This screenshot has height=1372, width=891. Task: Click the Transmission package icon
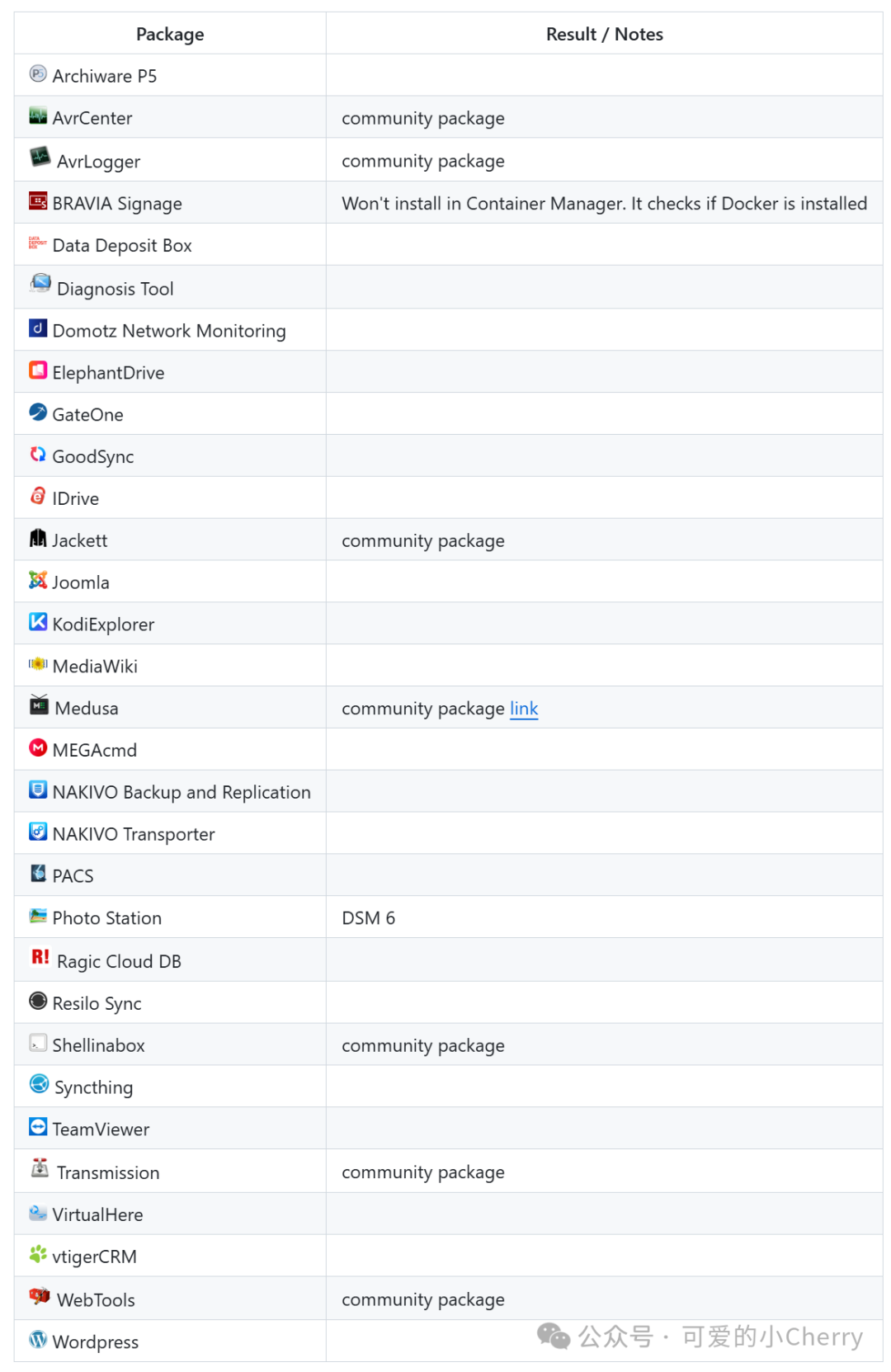point(40,1167)
